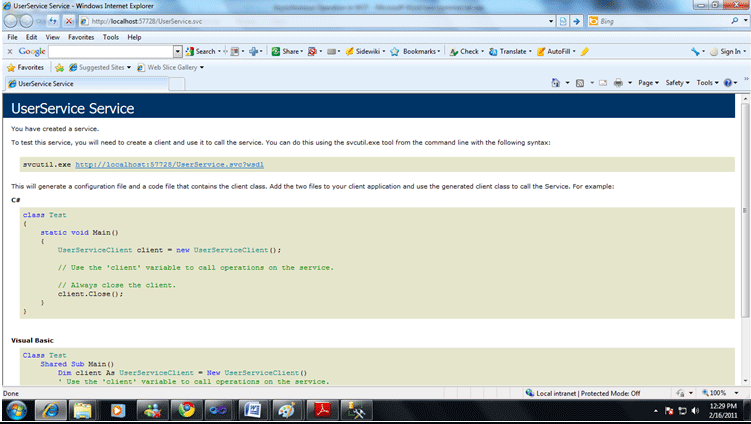Expand the Web Slice Gallery dropdown

tap(202, 68)
